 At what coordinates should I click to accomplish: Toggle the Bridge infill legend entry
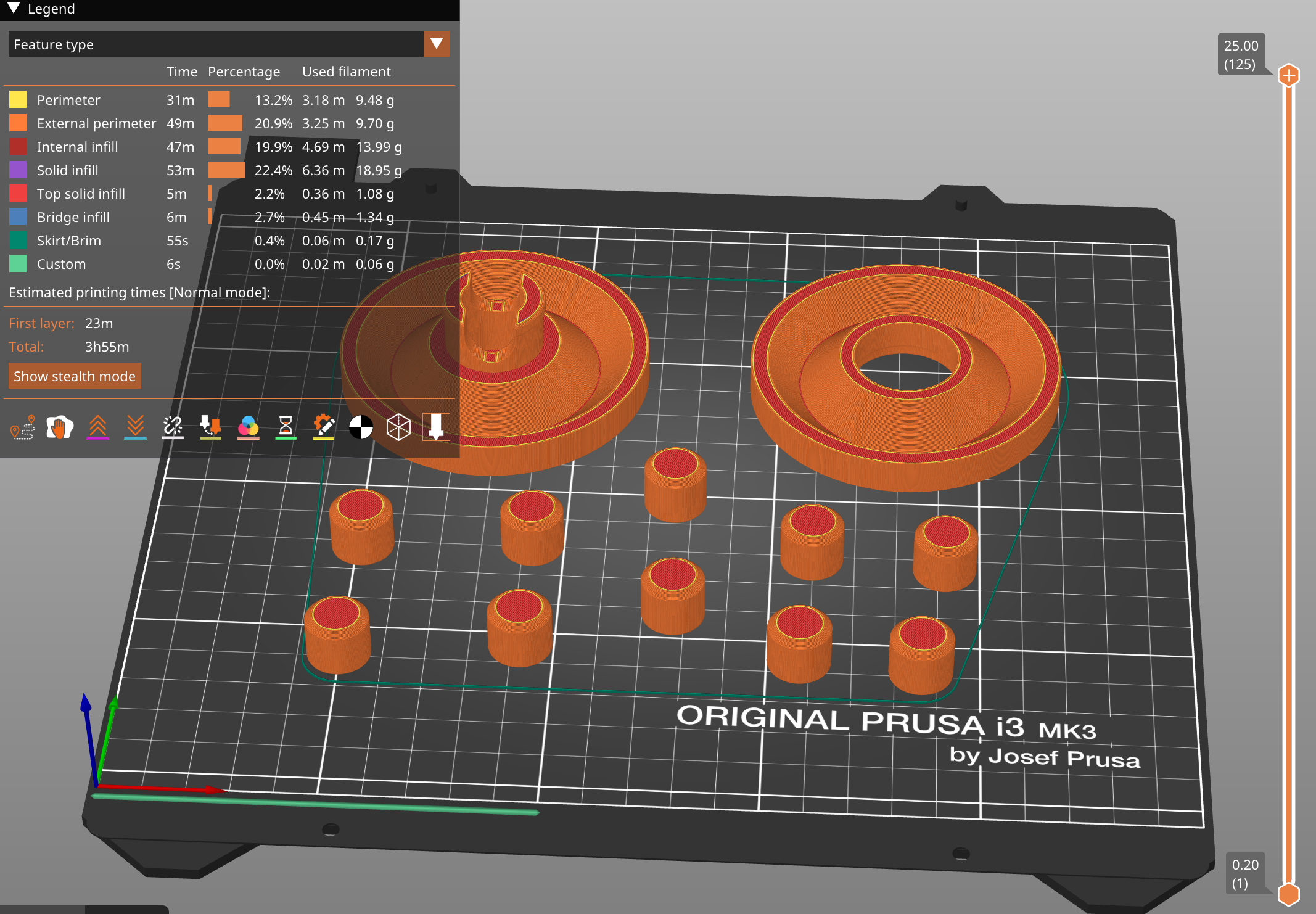pos(73,217)
